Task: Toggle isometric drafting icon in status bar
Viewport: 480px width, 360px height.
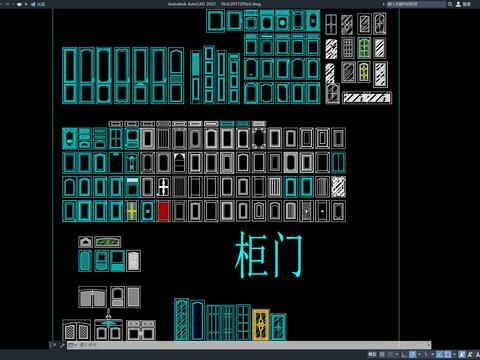Action: [425, 354]
